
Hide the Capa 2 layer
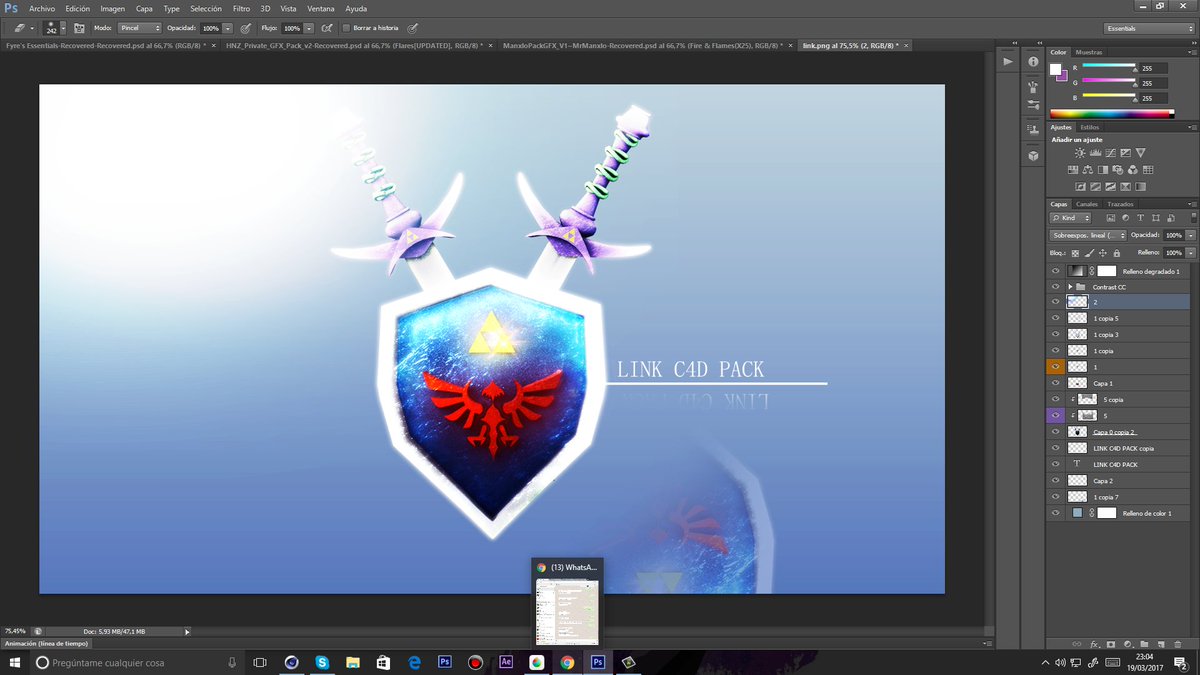[x=1055, y=481]
